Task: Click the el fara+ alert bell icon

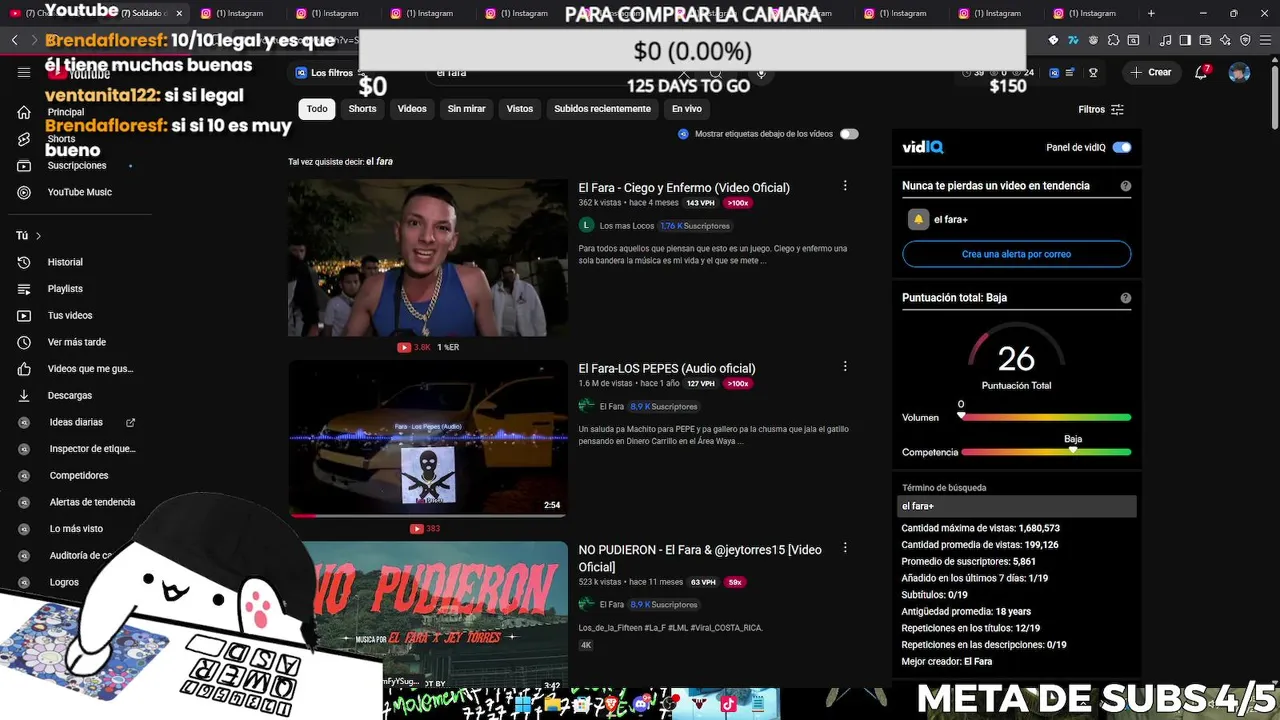Action: point(918,219)
